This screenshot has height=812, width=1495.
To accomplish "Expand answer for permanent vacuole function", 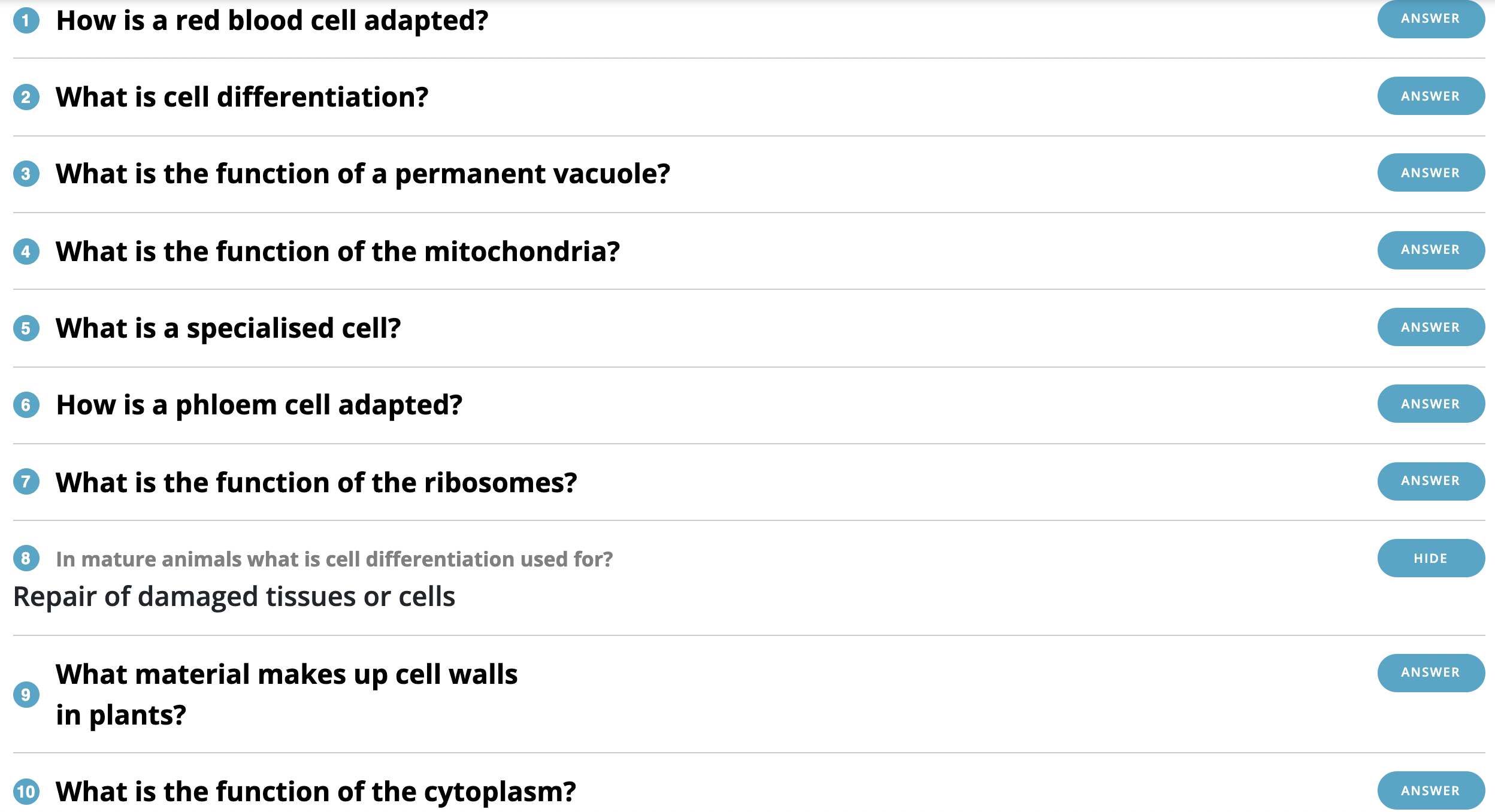I will point(1430,173).
